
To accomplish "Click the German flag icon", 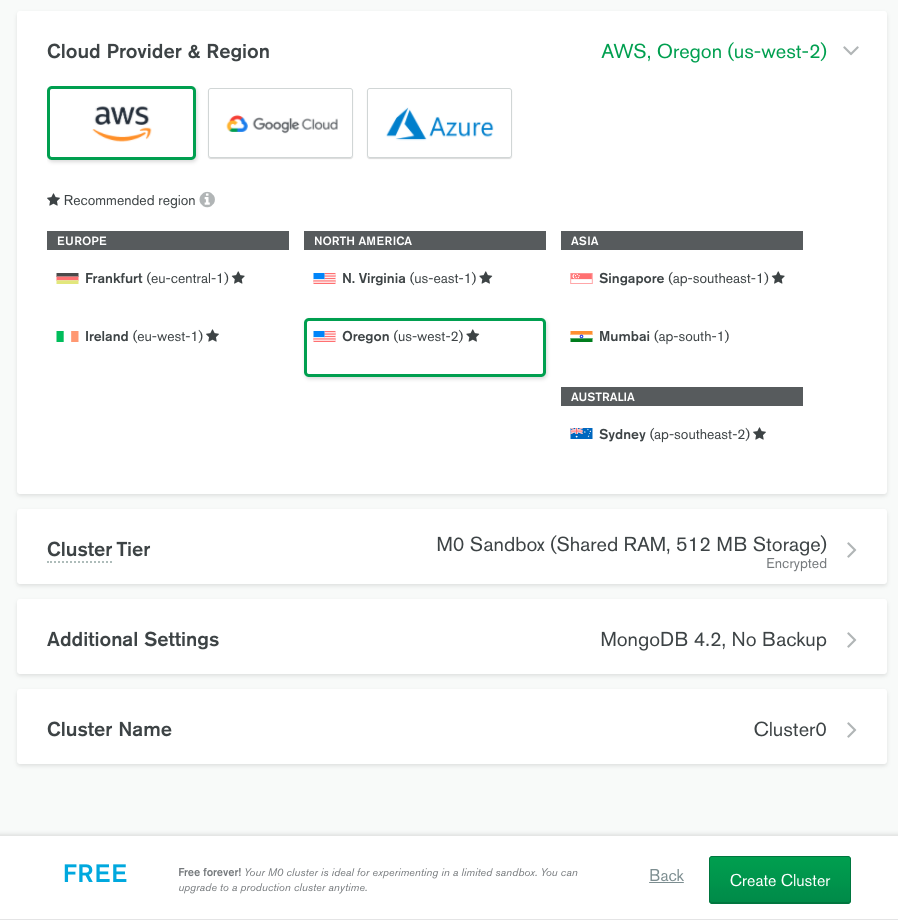I will click(x=67, y=279).
